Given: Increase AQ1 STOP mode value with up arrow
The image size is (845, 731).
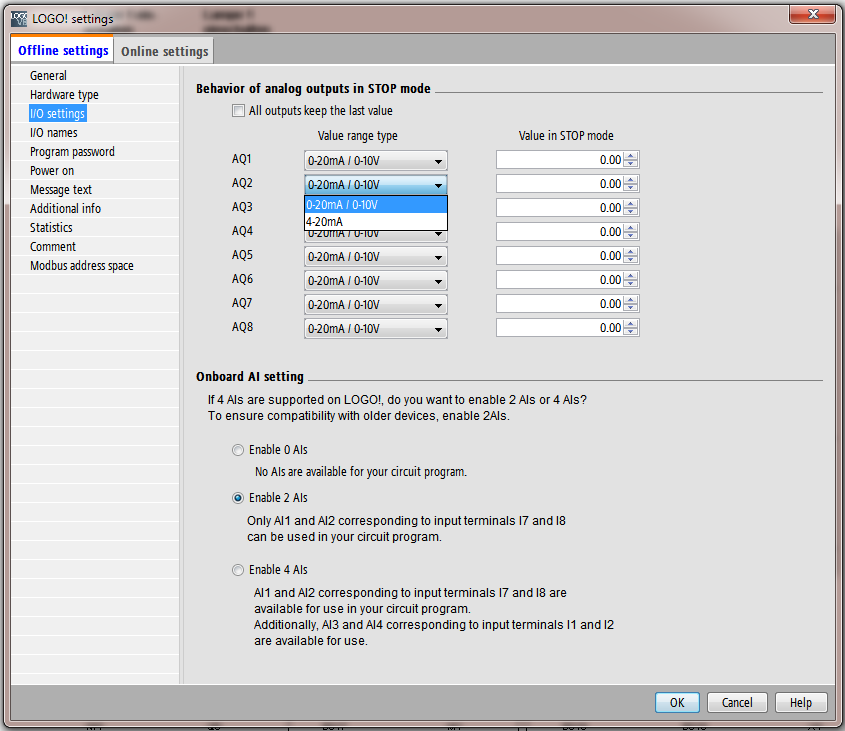Looking at the screenshot, I should [631, 156].
